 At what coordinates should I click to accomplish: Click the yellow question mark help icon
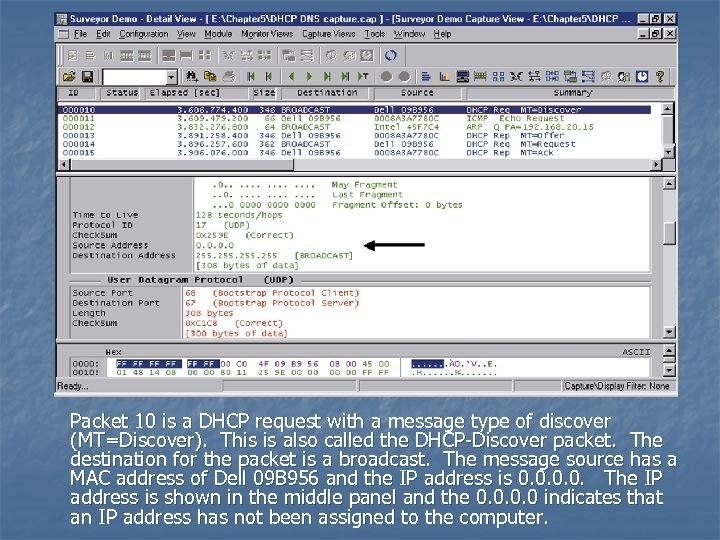[660, 76]
